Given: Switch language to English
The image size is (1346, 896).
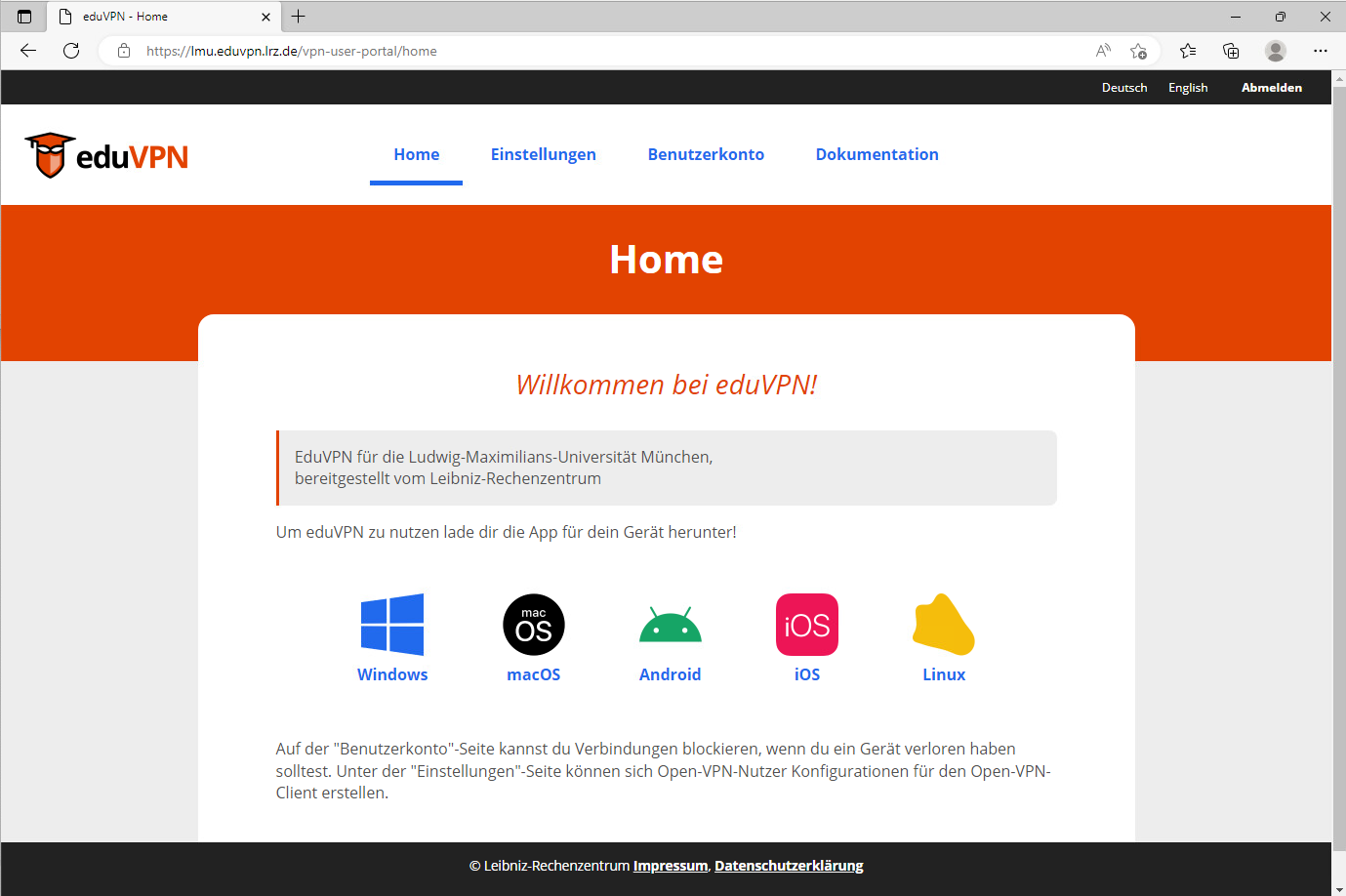Looking at the screenshot, I should [x=1188, y=88].
